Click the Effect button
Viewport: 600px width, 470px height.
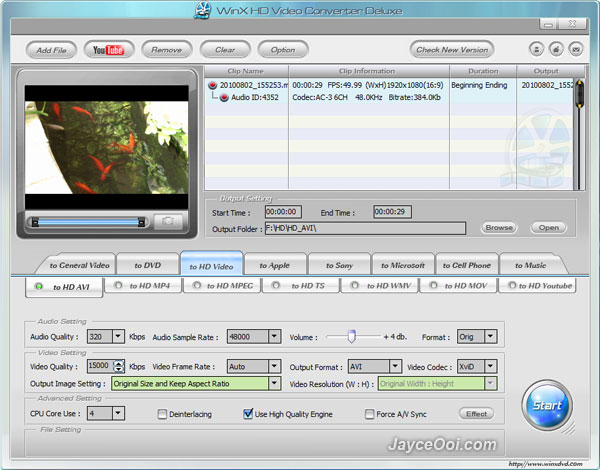(x=476, y=414)
